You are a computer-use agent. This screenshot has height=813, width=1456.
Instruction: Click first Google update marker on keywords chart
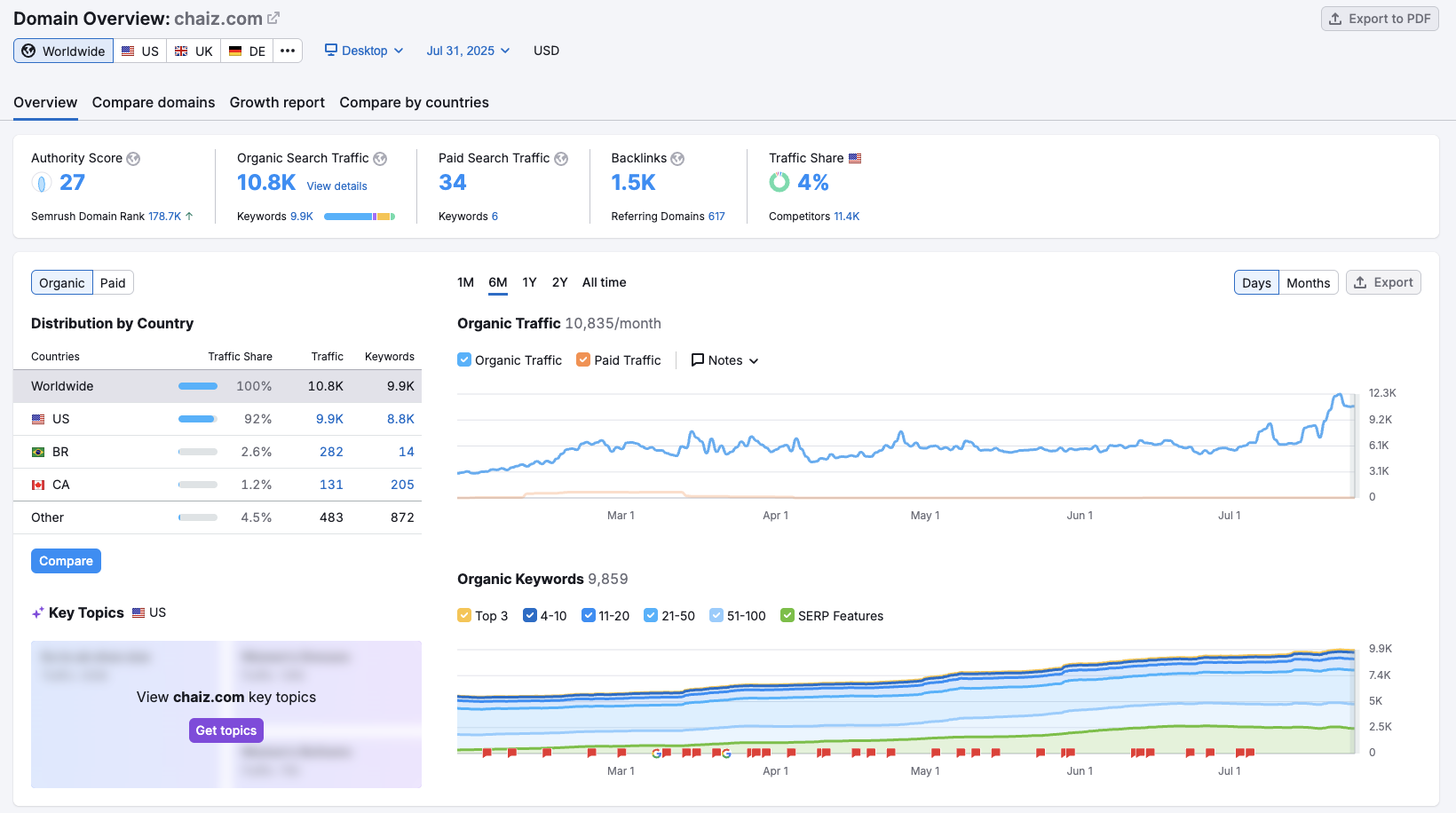click(x=656, y=753)
